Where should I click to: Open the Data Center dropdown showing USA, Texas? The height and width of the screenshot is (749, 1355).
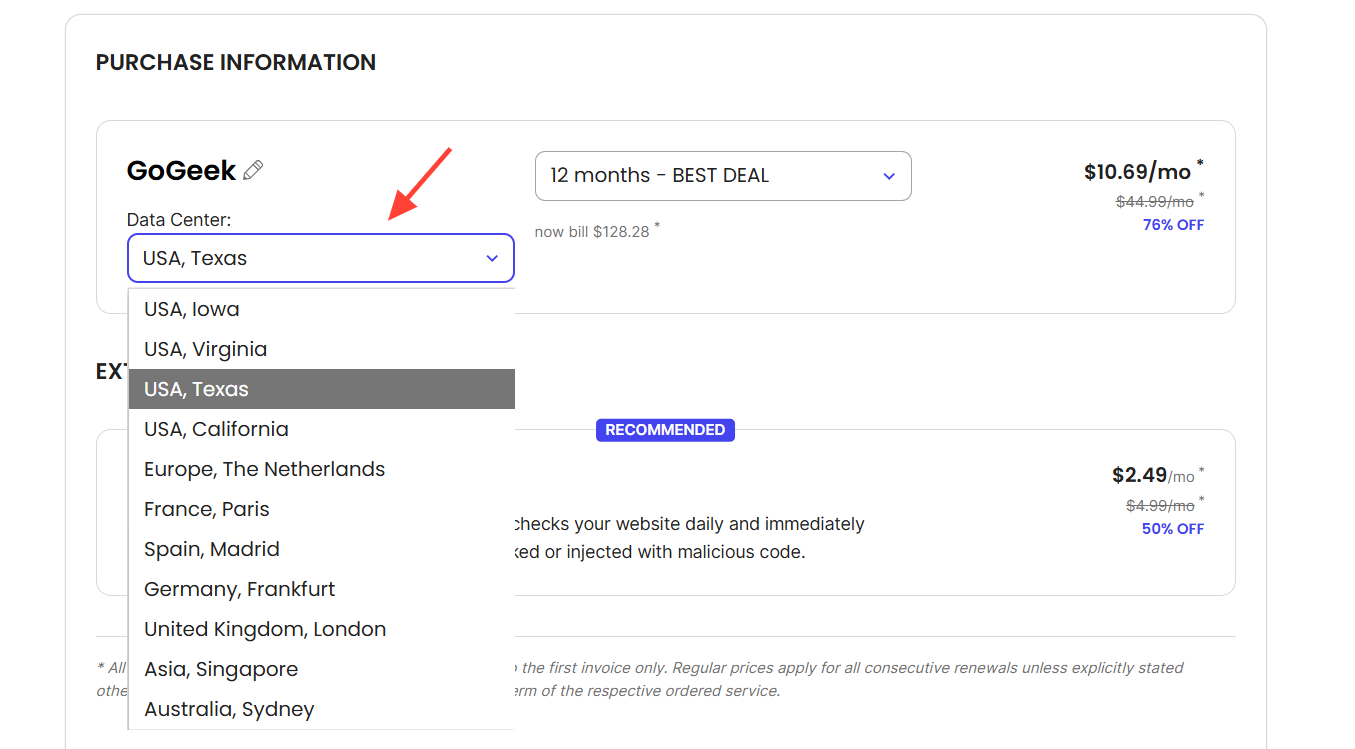[x=321, y=258]
